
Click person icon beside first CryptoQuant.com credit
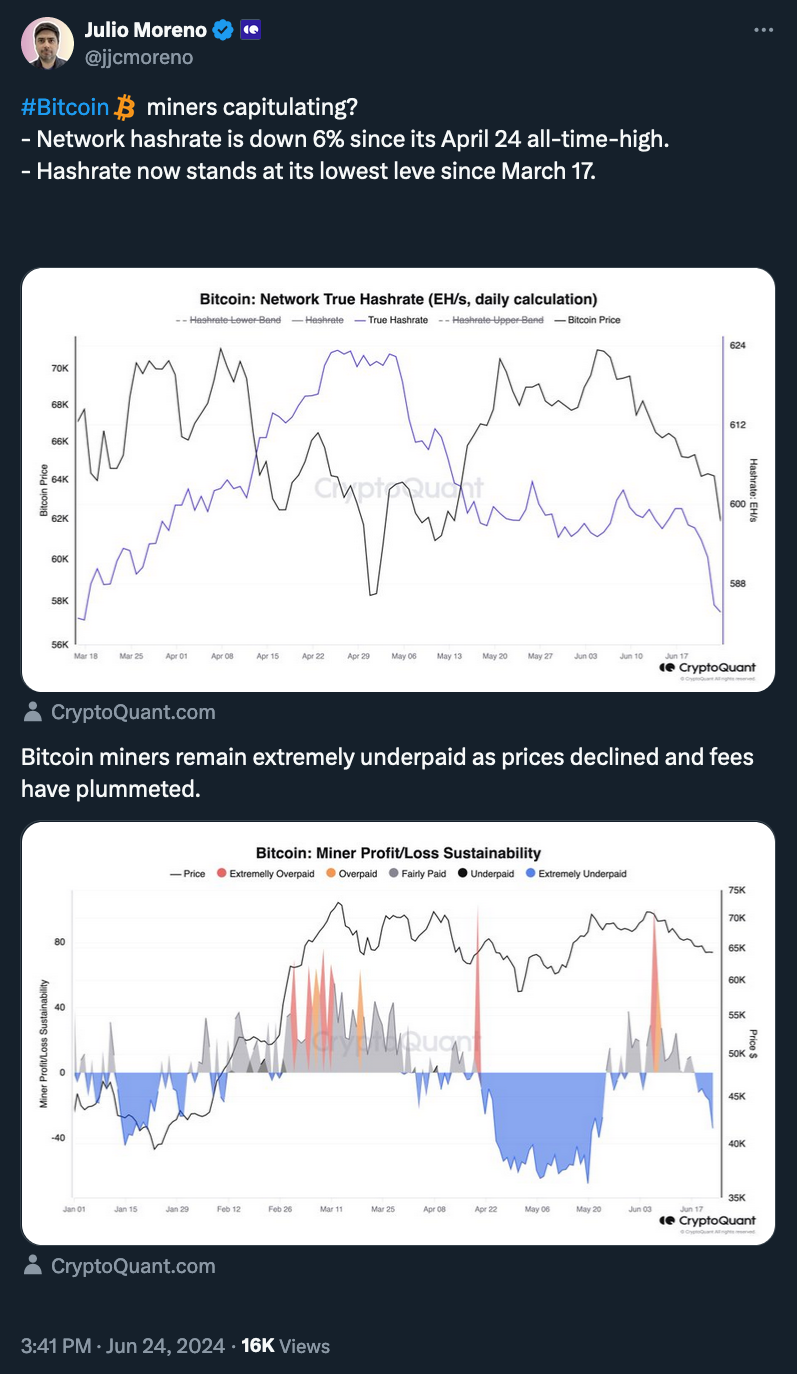tap(33, 712)
